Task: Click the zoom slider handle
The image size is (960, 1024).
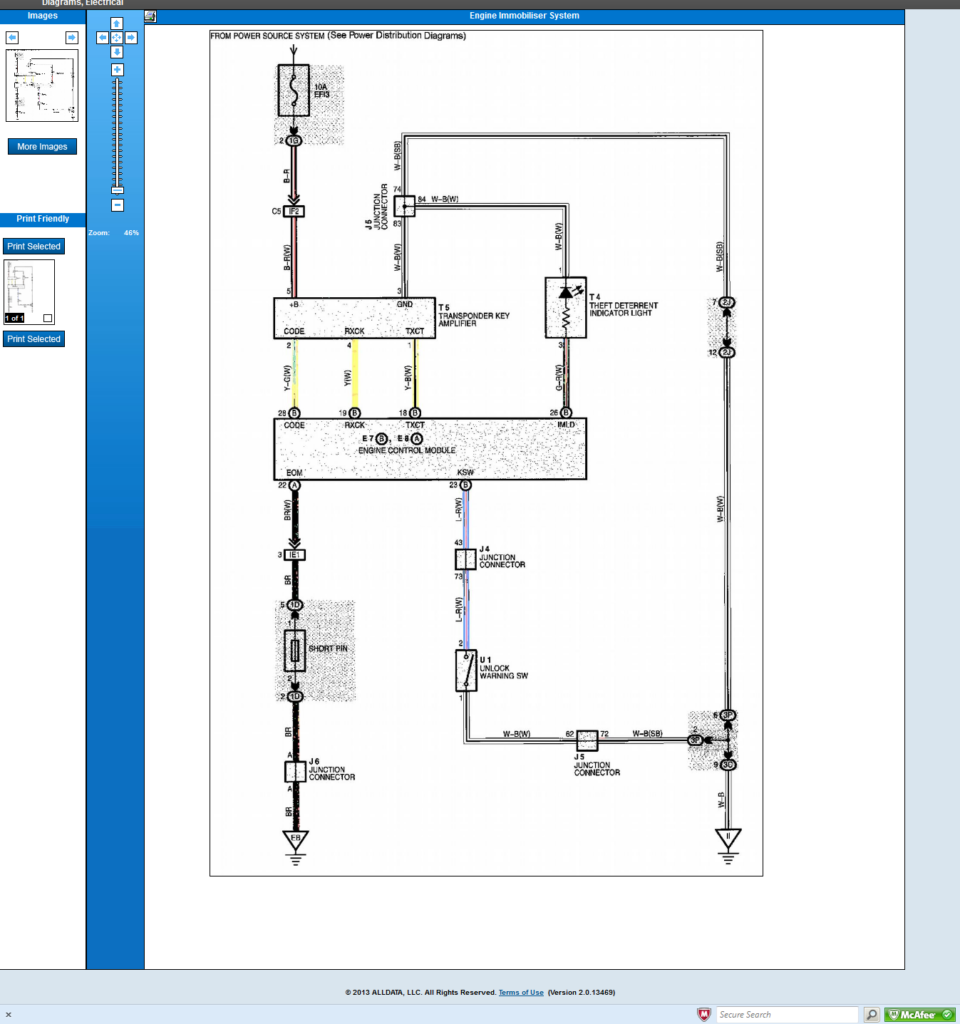Action: (x=118, y=190)
